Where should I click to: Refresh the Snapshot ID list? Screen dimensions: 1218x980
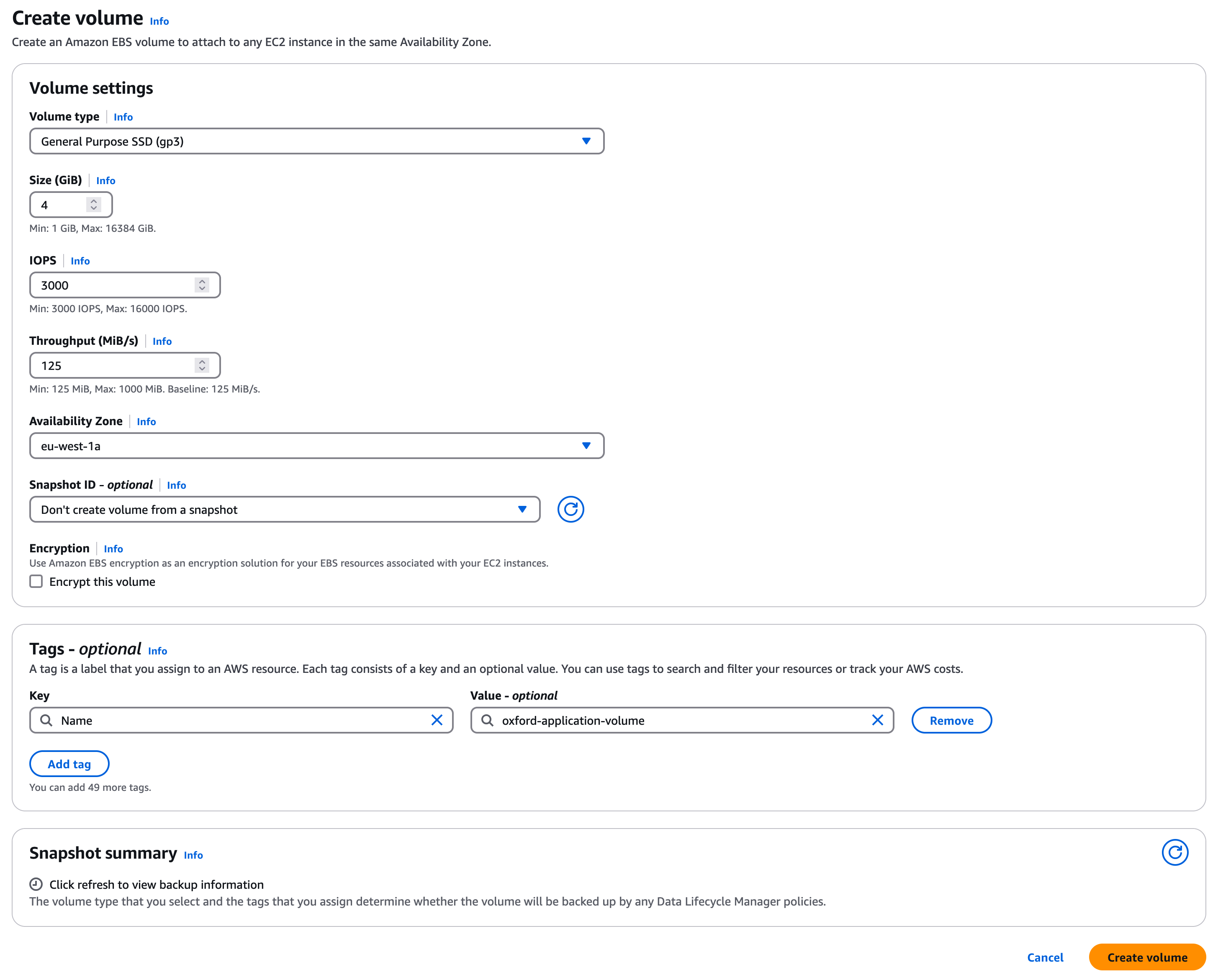pos(570,510)
